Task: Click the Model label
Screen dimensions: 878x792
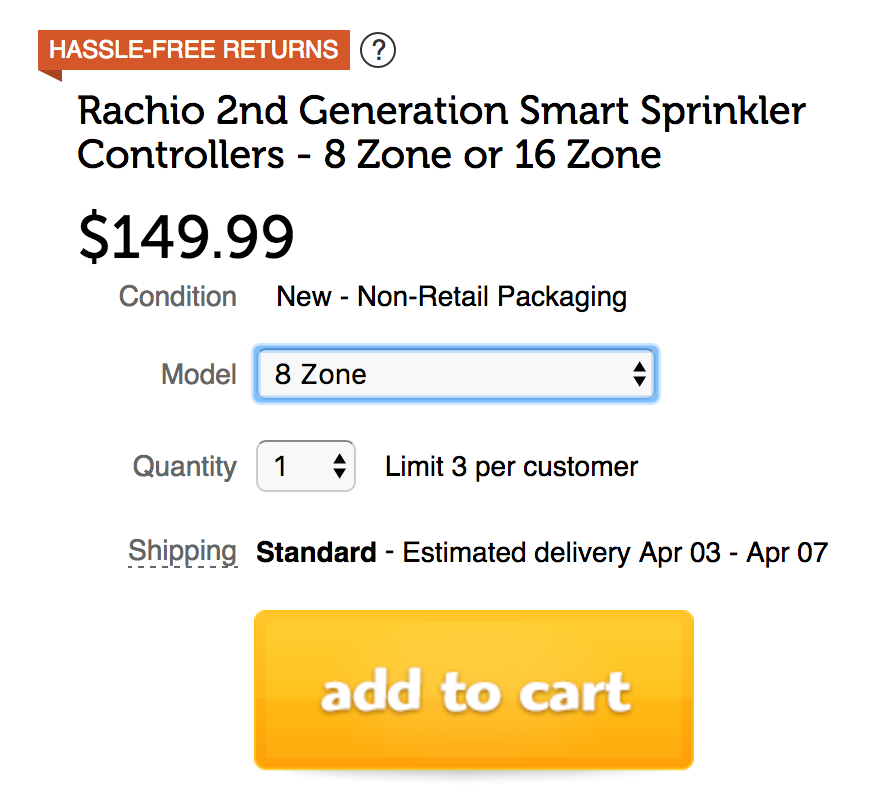Action: 198,375
